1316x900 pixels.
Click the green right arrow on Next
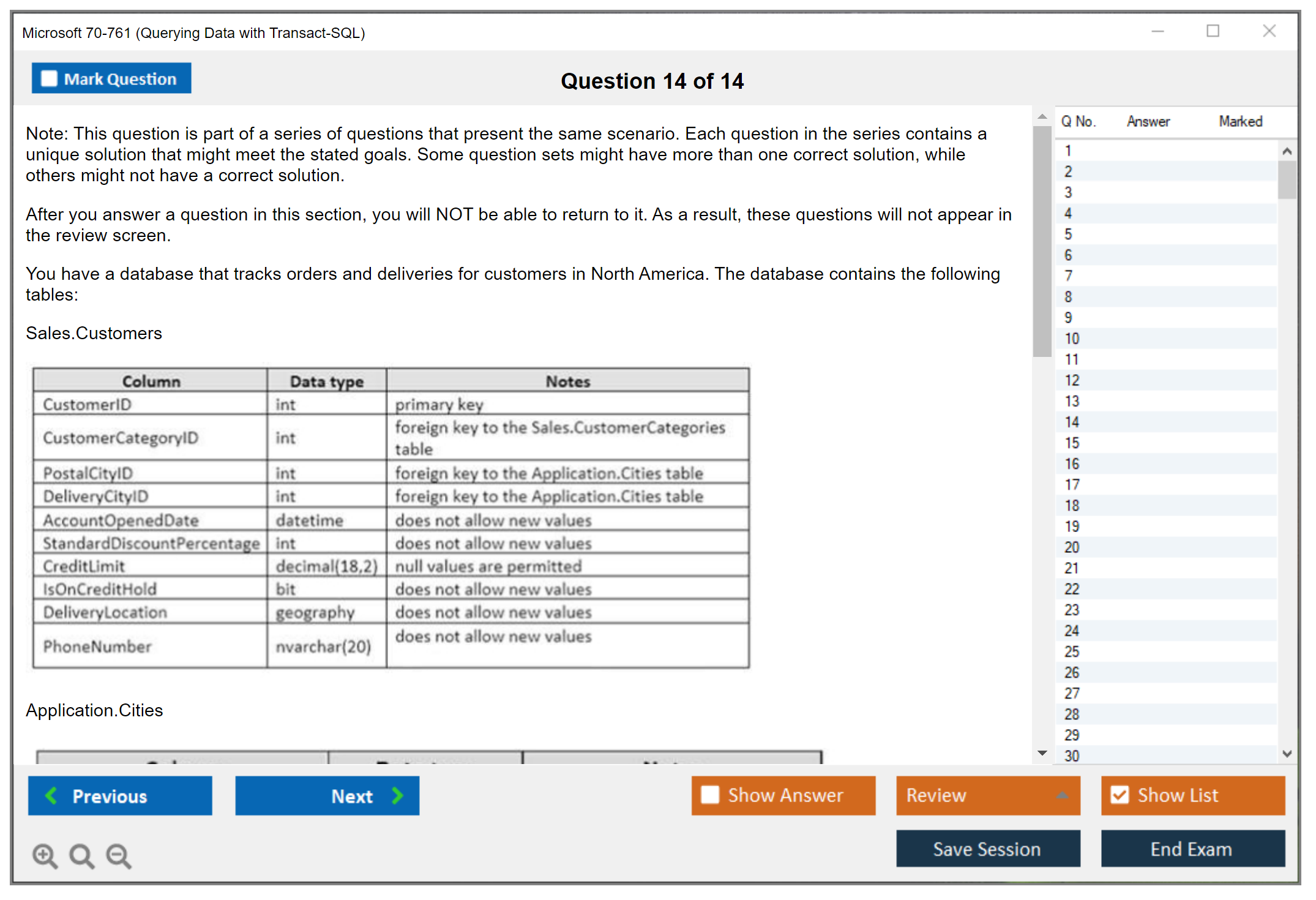point(397,795)
